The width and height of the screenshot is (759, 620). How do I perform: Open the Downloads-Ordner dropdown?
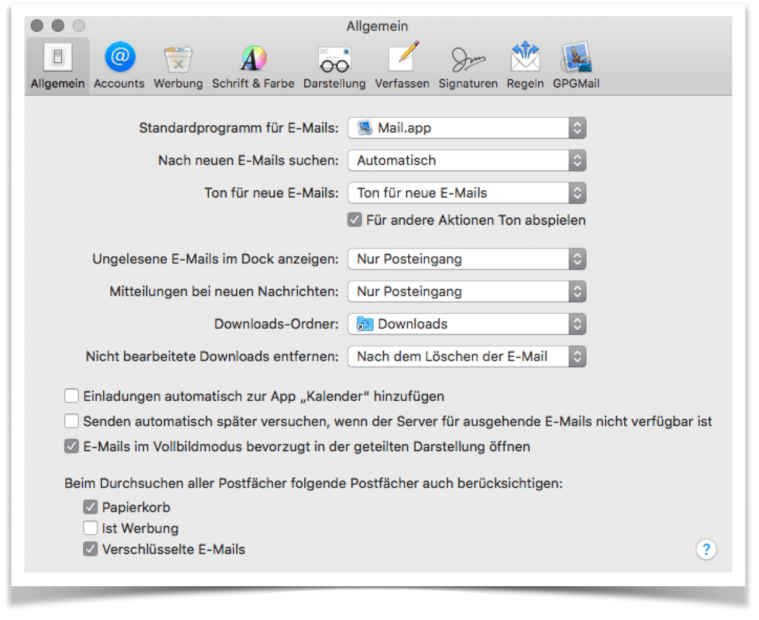point(467,324)
